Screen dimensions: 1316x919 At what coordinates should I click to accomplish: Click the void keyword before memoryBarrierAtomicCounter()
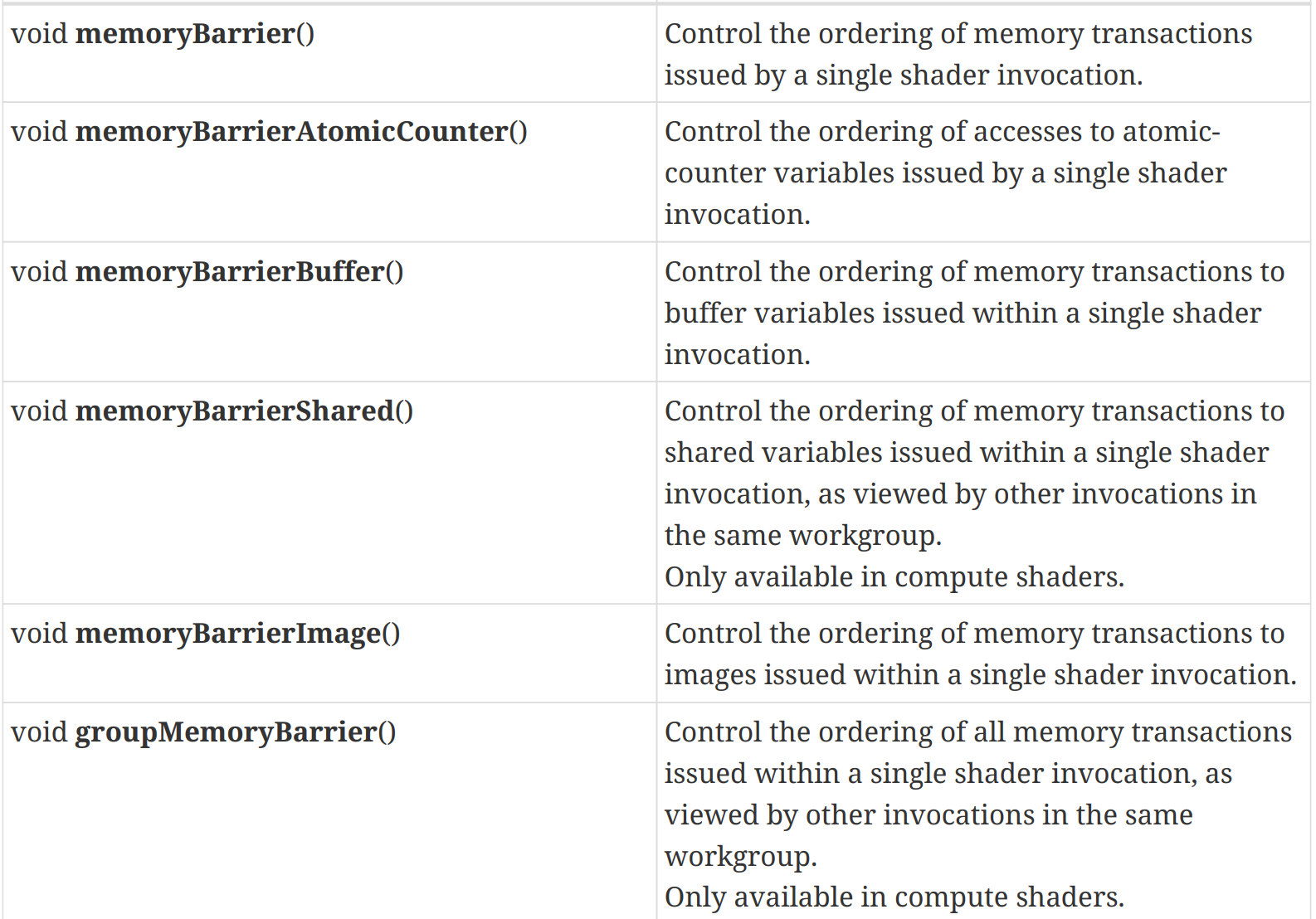coord(39,132)
